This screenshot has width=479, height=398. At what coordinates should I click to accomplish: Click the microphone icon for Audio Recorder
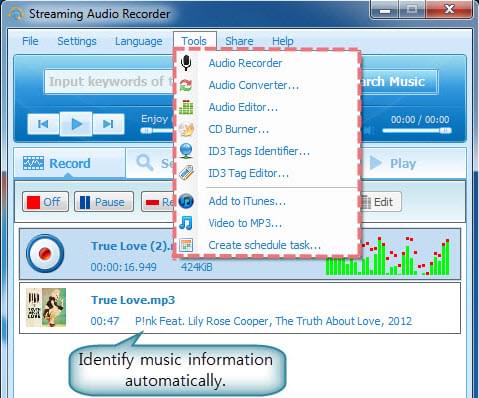(x=186, y=63)
